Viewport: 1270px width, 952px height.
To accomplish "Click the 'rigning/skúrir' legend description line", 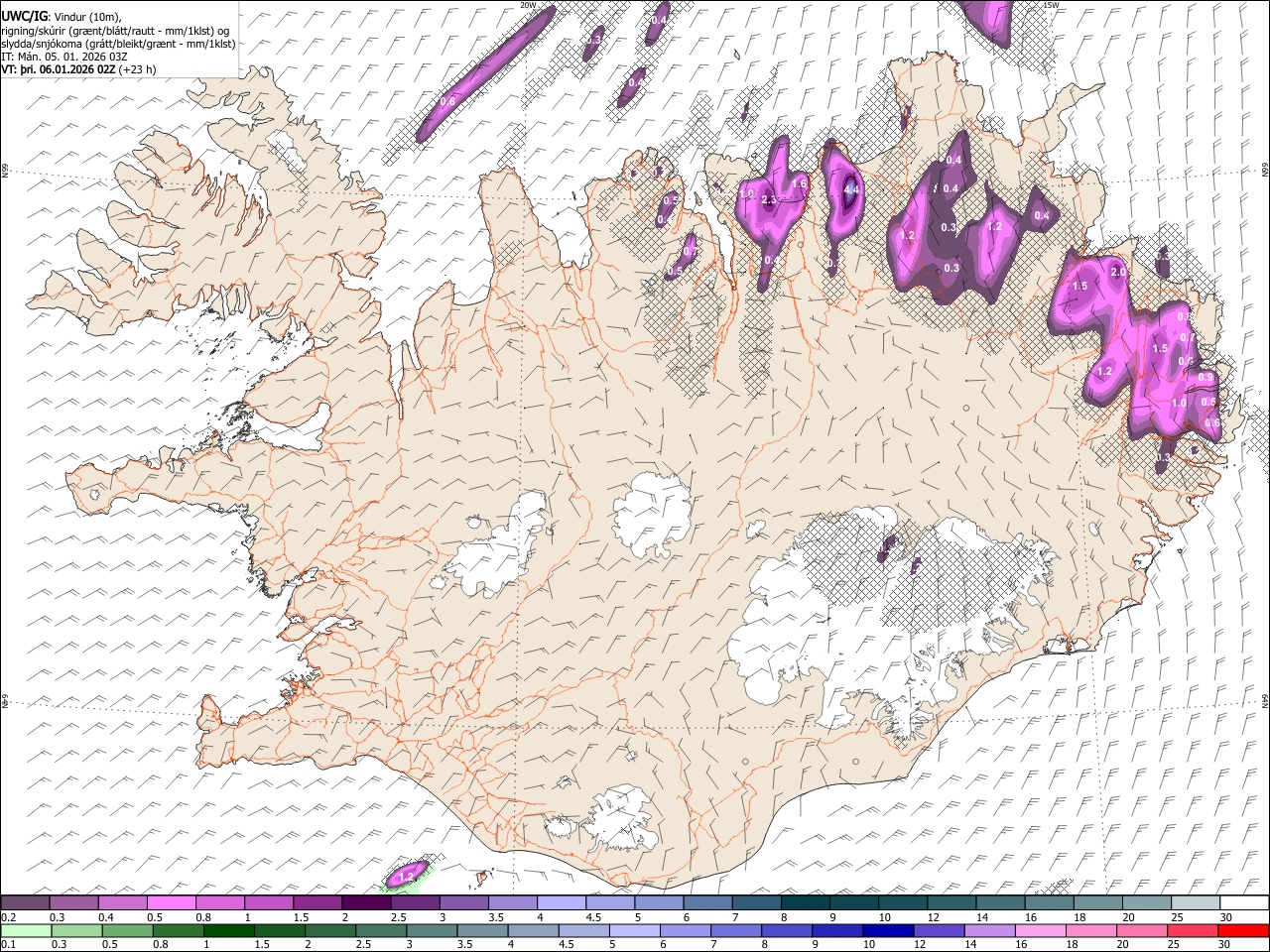I will pyautogui.click(x=116, y=31).
